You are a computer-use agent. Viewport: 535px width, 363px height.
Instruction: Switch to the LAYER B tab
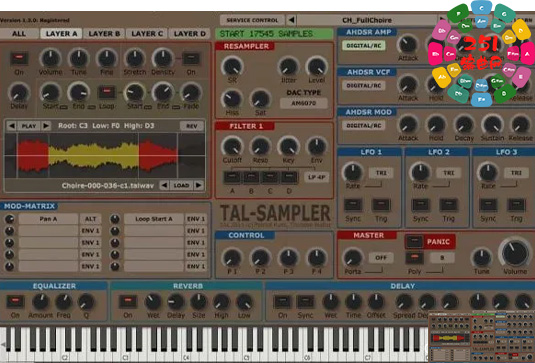click(x=104, y=34)
